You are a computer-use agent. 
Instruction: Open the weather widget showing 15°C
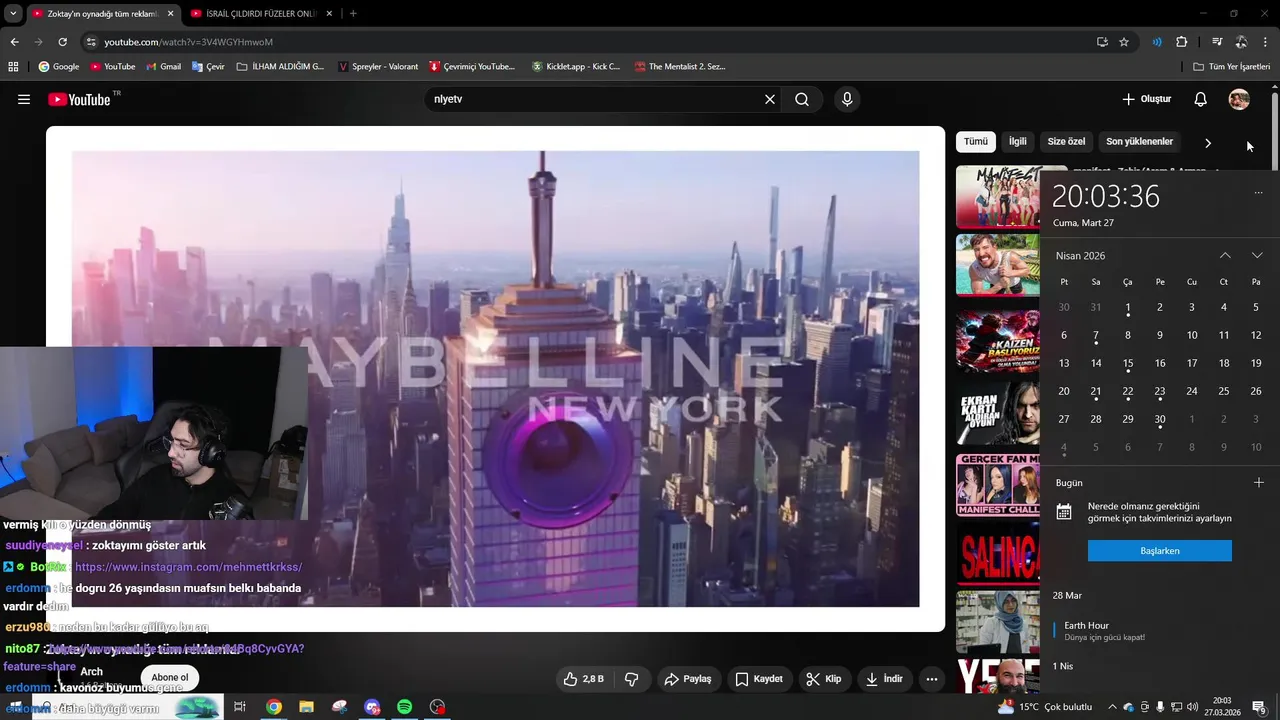[x=1047, y=707]
